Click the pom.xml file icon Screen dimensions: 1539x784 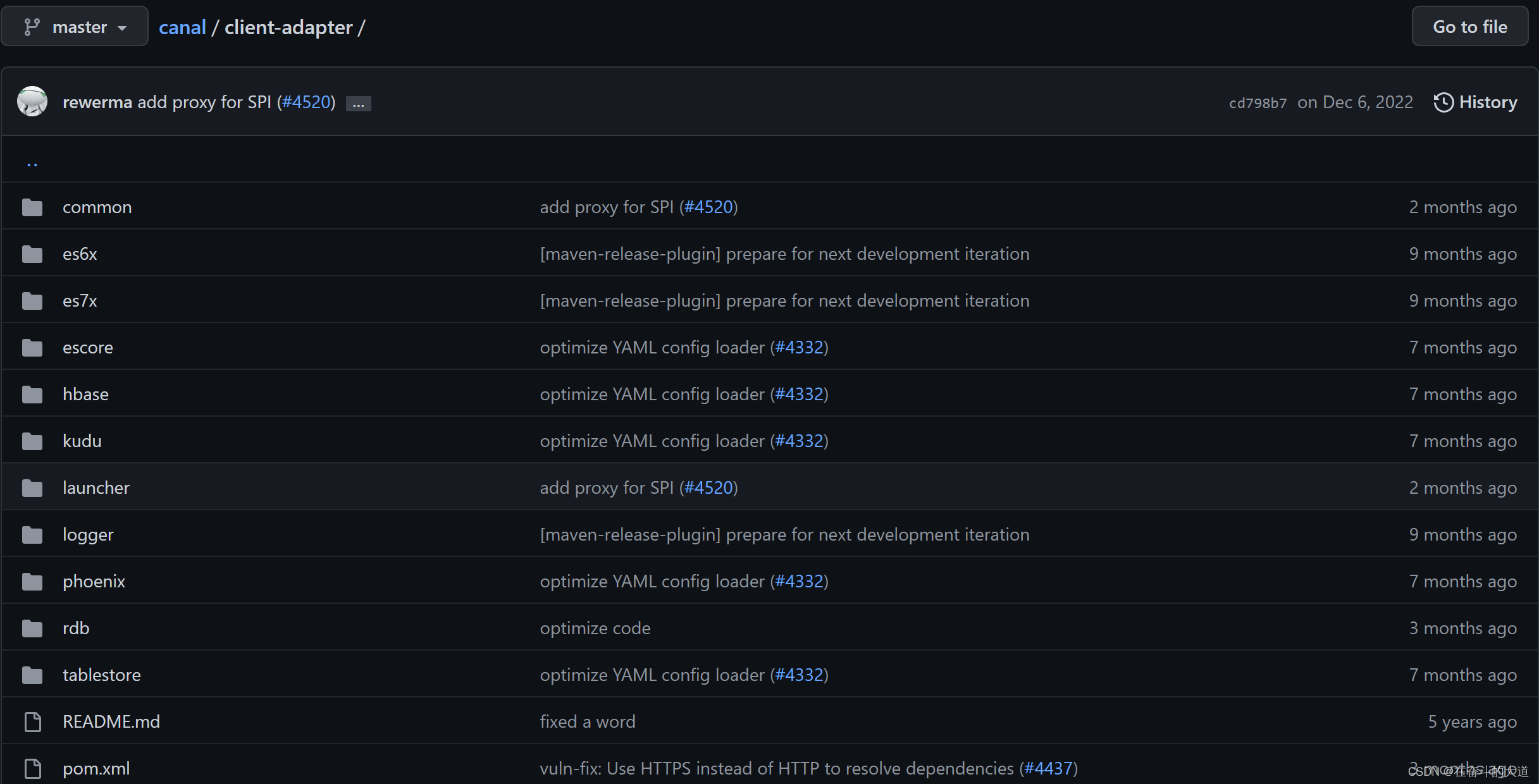tap(32, 769)
